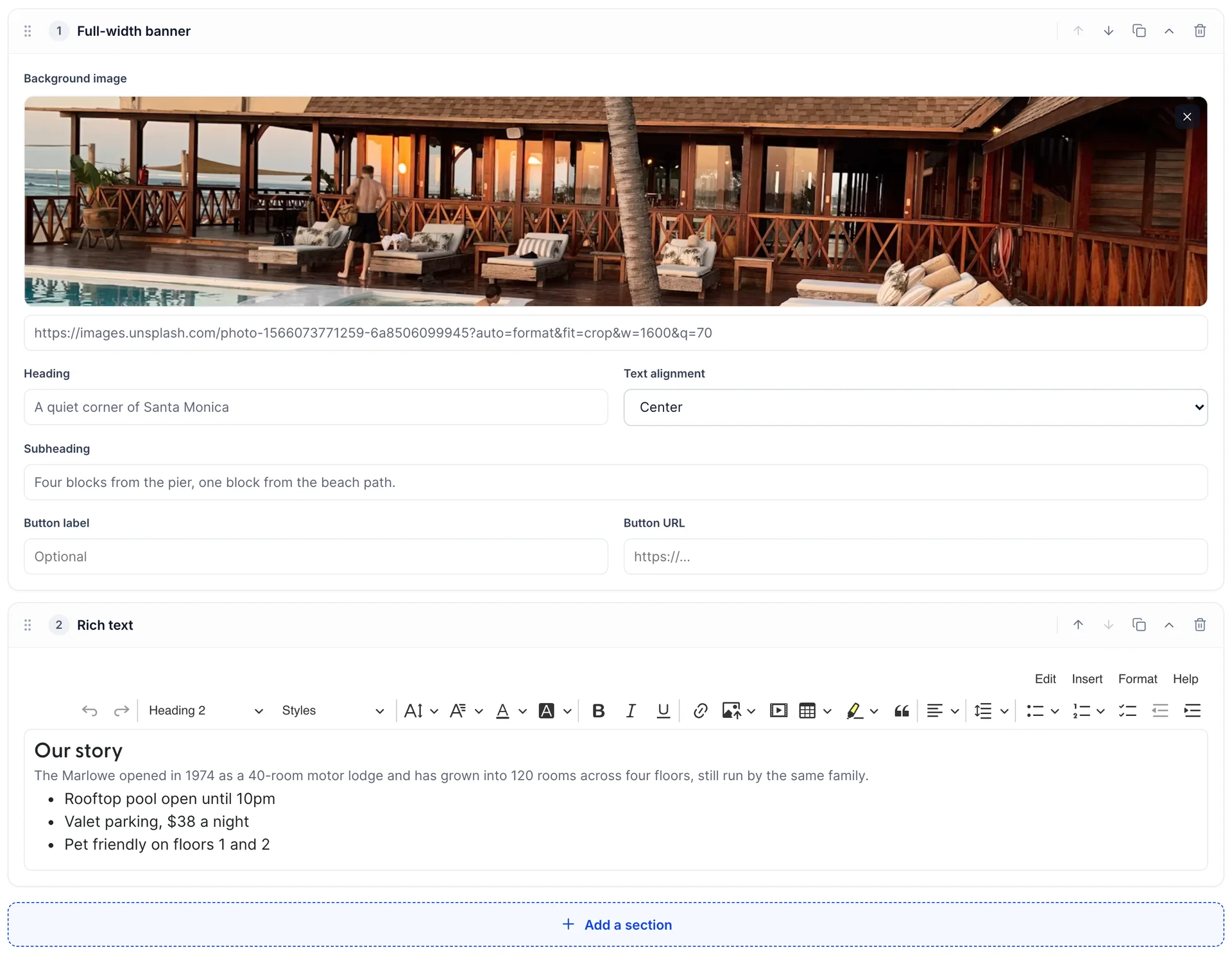
Task: Click the numbered list icon
Action: (x=1081, y=710)
